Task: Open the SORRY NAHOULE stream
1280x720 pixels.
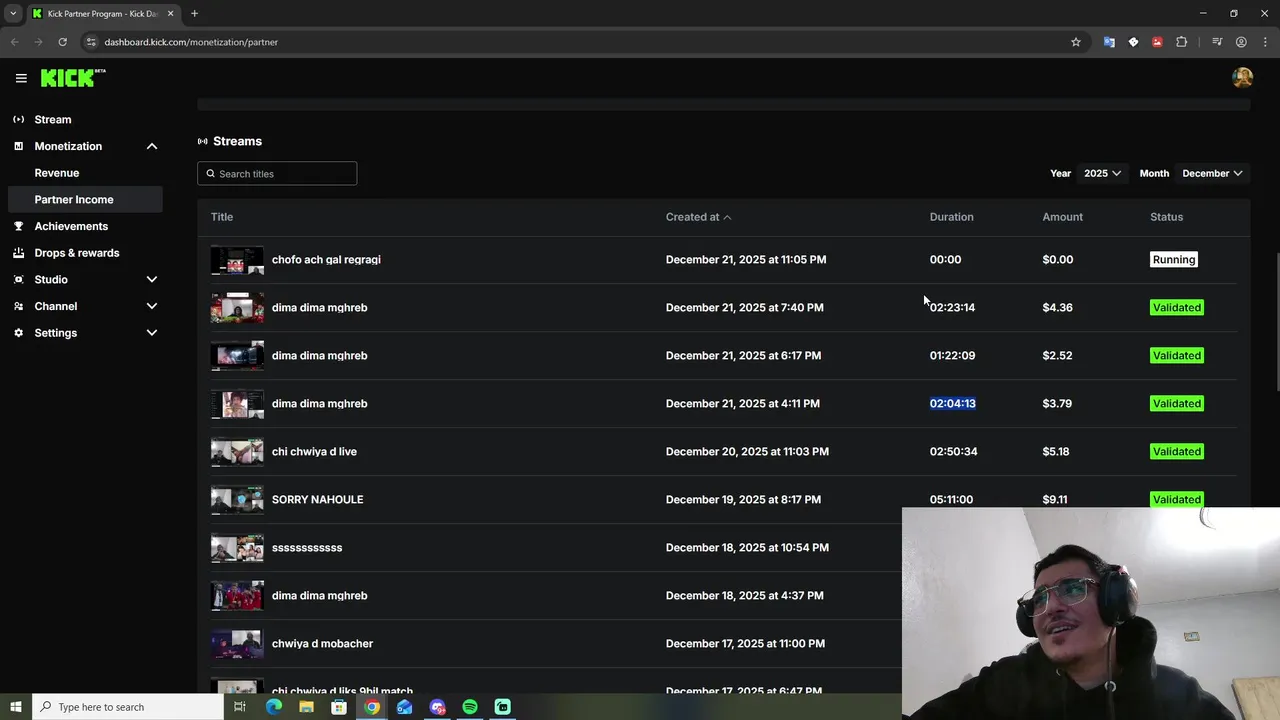Action: coord(317,500)
